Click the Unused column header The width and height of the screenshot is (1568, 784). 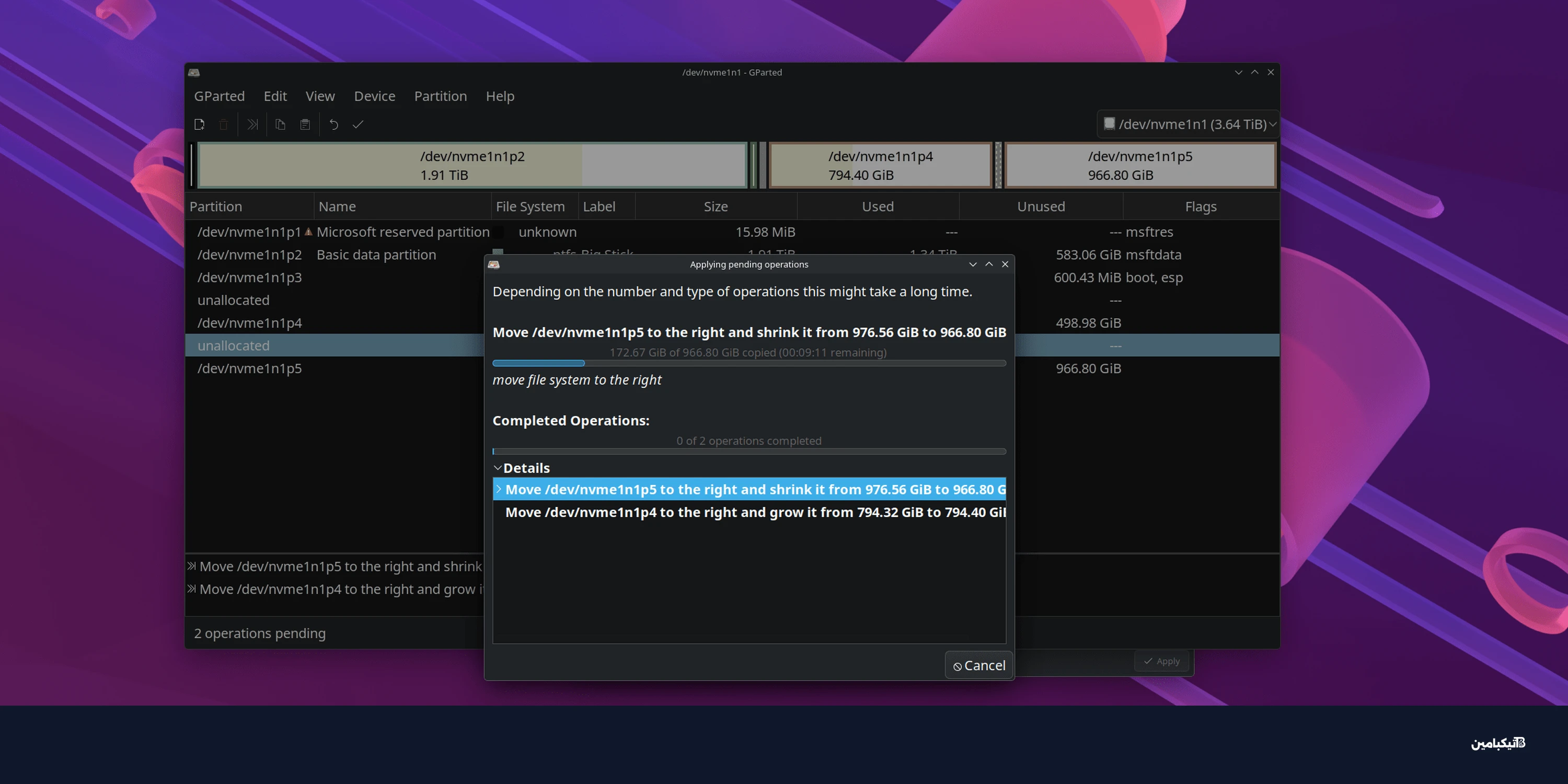tap(1041, 206)
